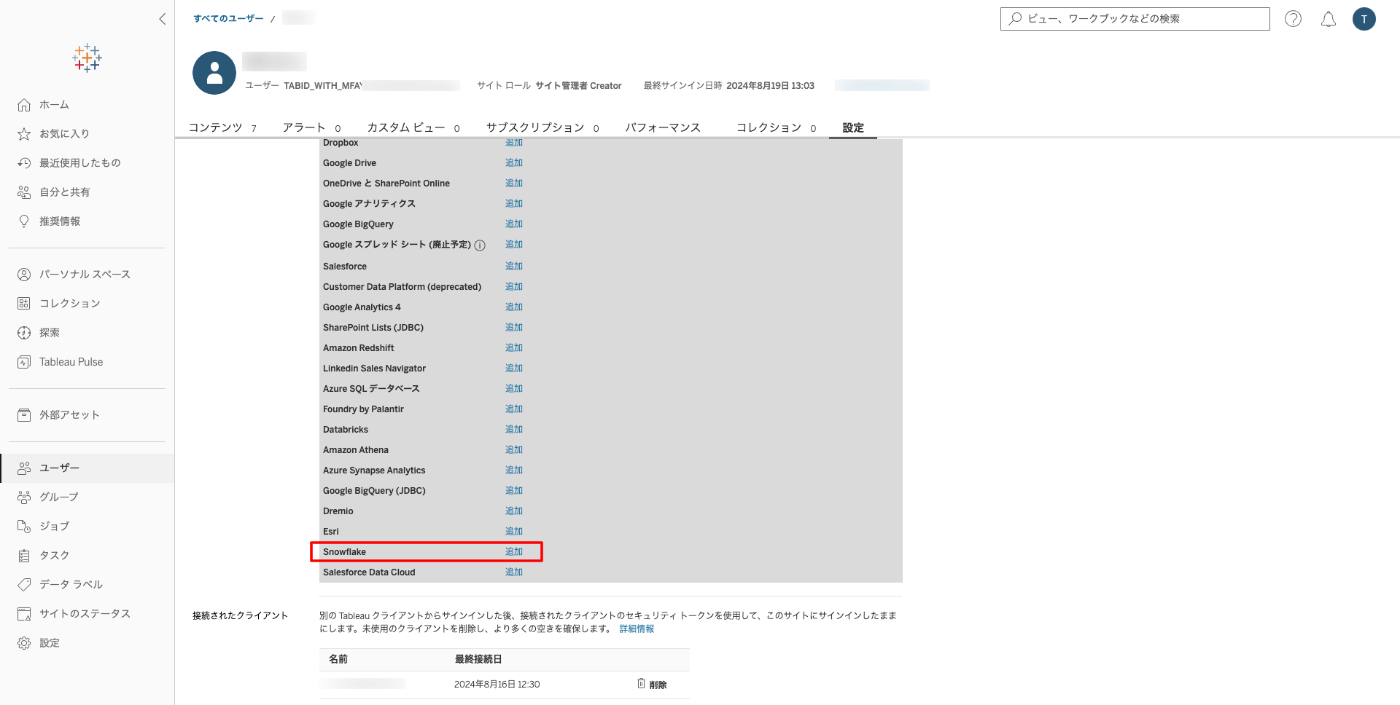Click the すべてのユーザー breadcrumb link
Viewport: 1400px width, 705px height.
point(228,19)
